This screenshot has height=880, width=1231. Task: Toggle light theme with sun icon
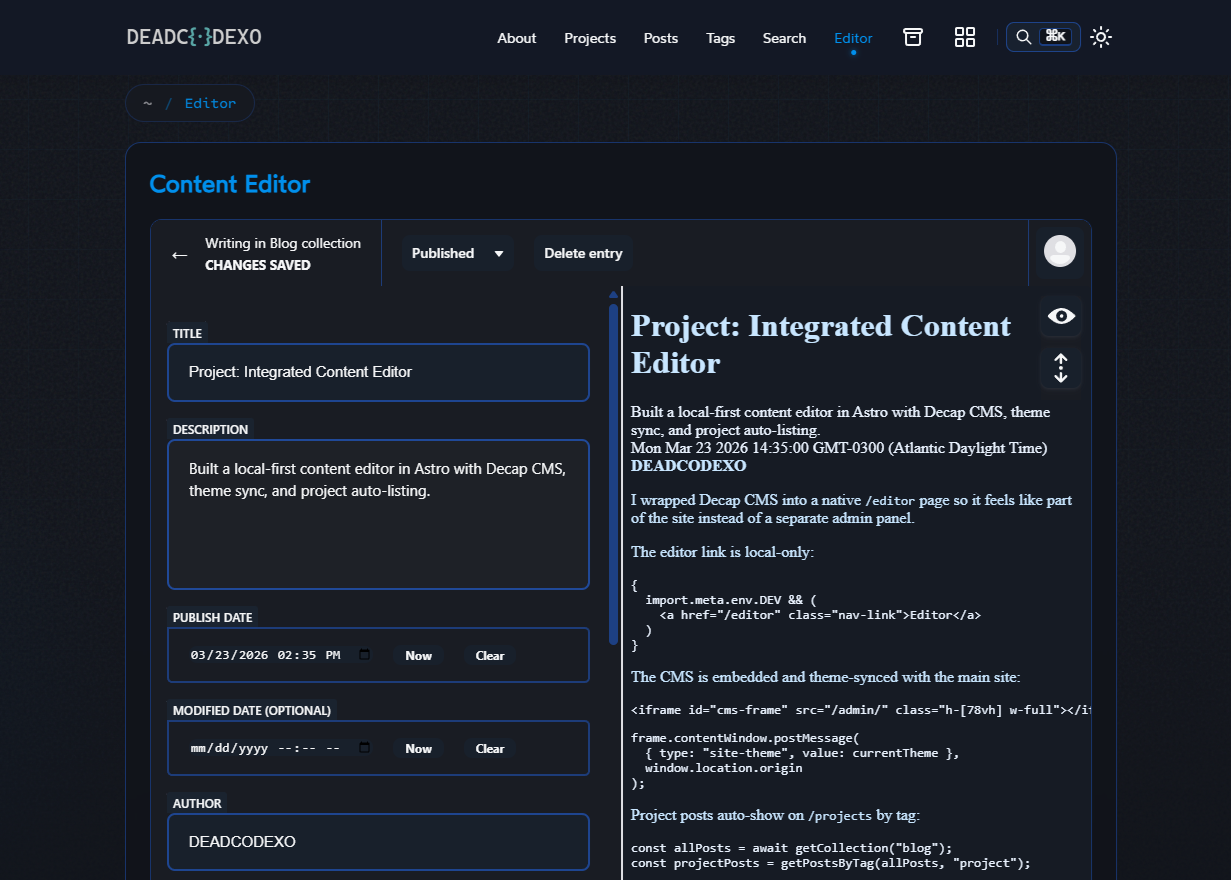[x=1100, y=37]
